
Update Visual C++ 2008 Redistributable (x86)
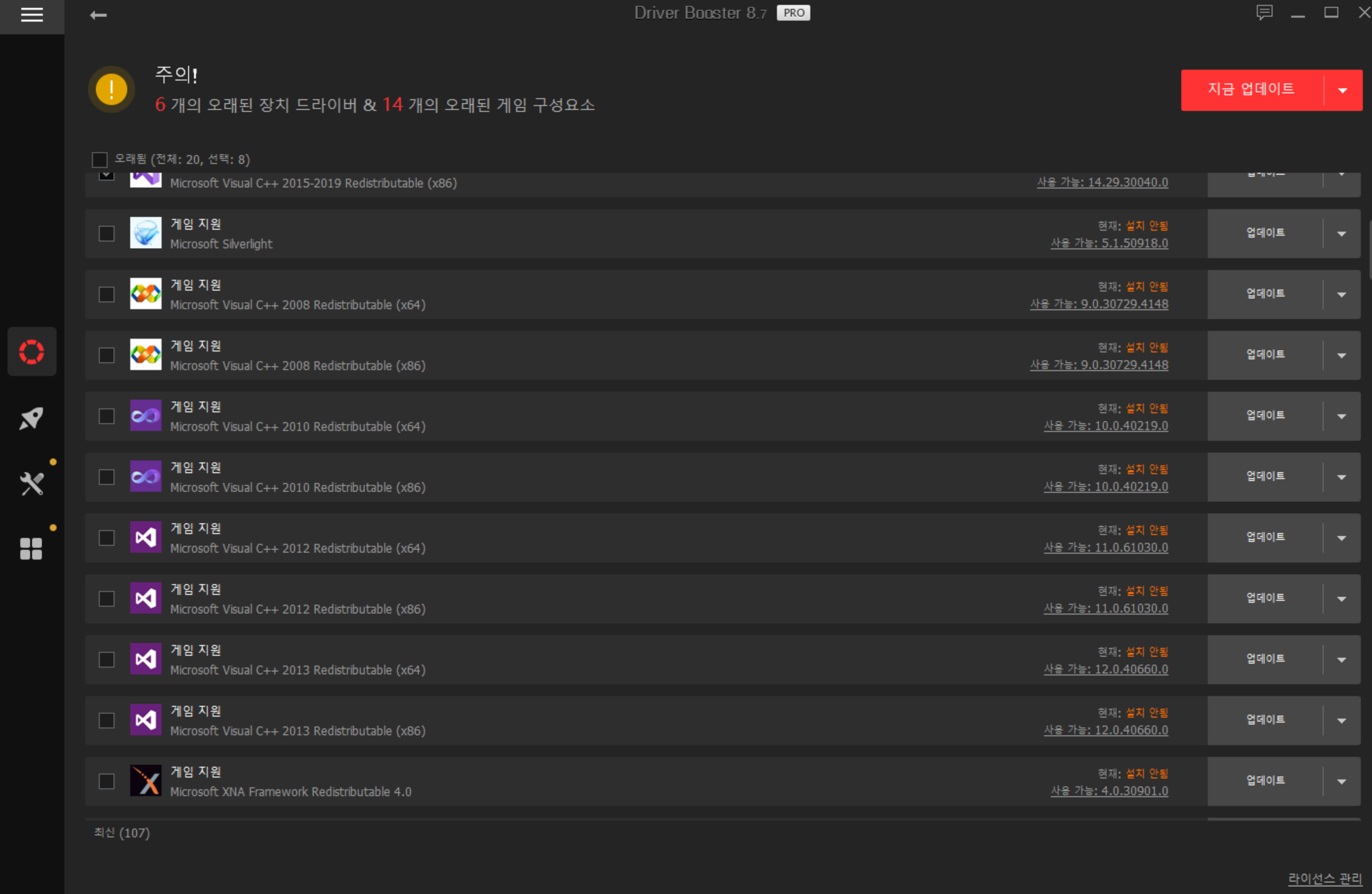point(1265,355)
